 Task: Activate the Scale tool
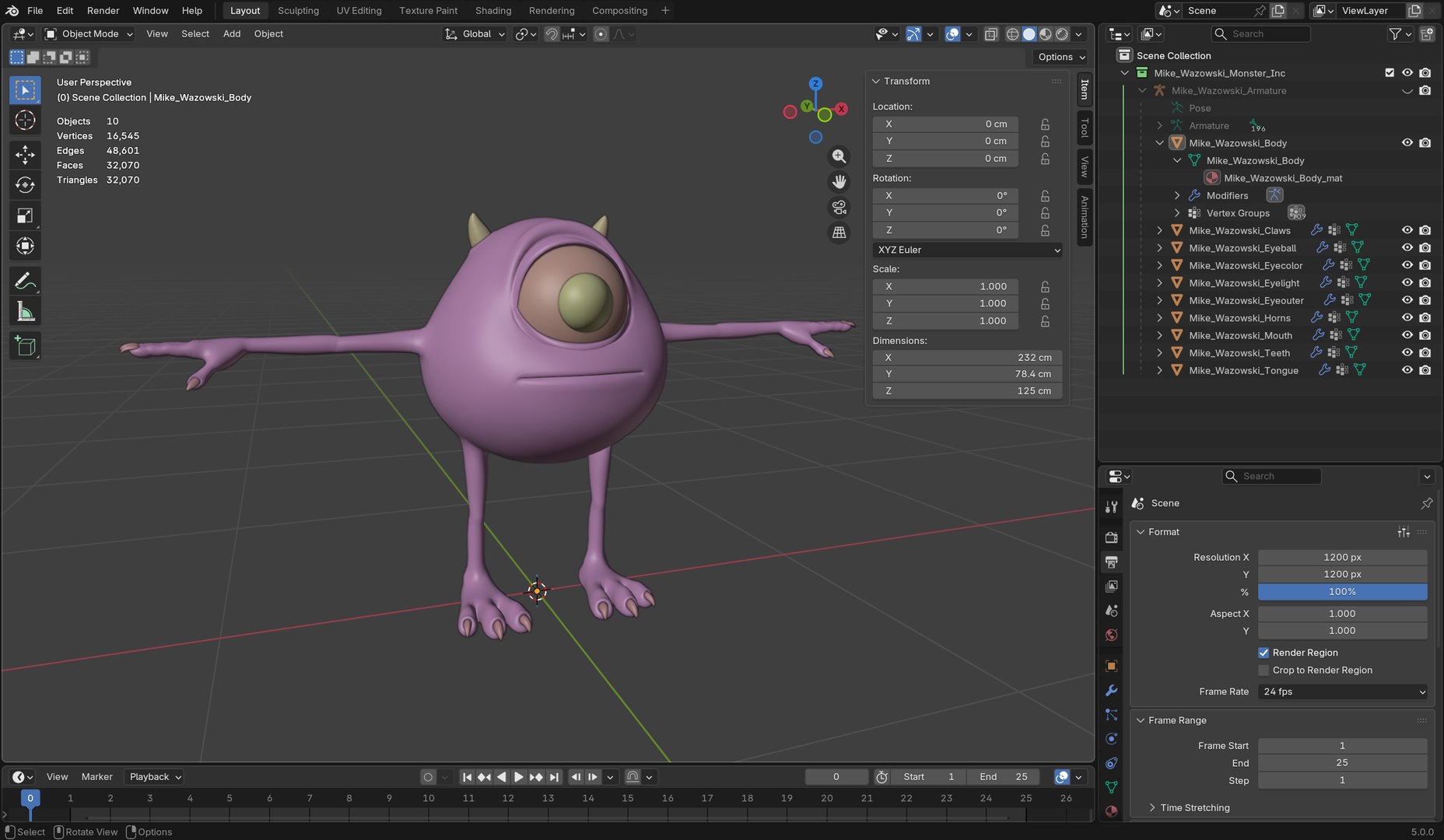point(25,215)
